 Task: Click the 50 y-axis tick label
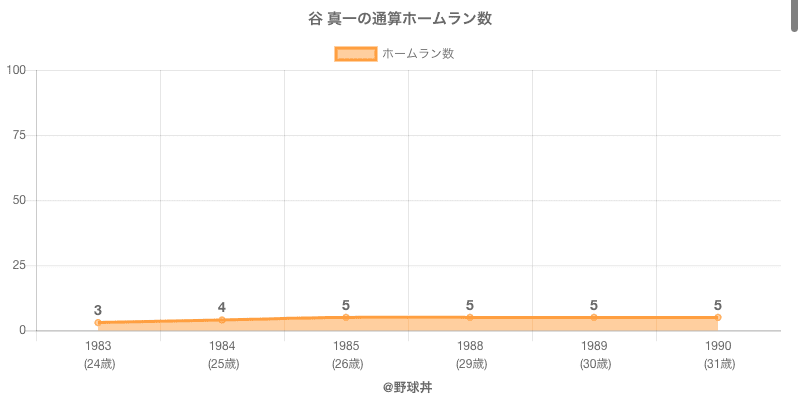pyautogui.click(x=19, y=200)
